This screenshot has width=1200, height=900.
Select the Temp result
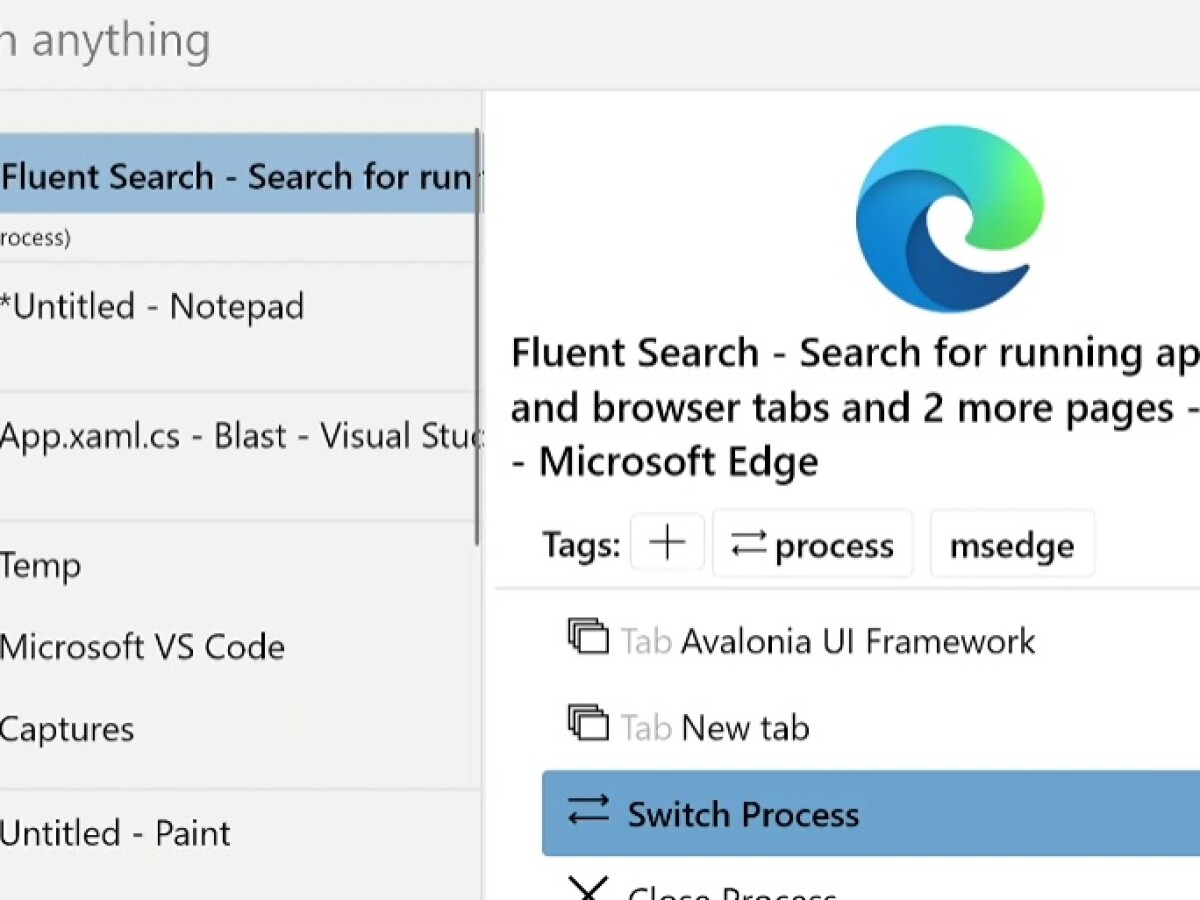pyautogui.click(x=40, y=565)
